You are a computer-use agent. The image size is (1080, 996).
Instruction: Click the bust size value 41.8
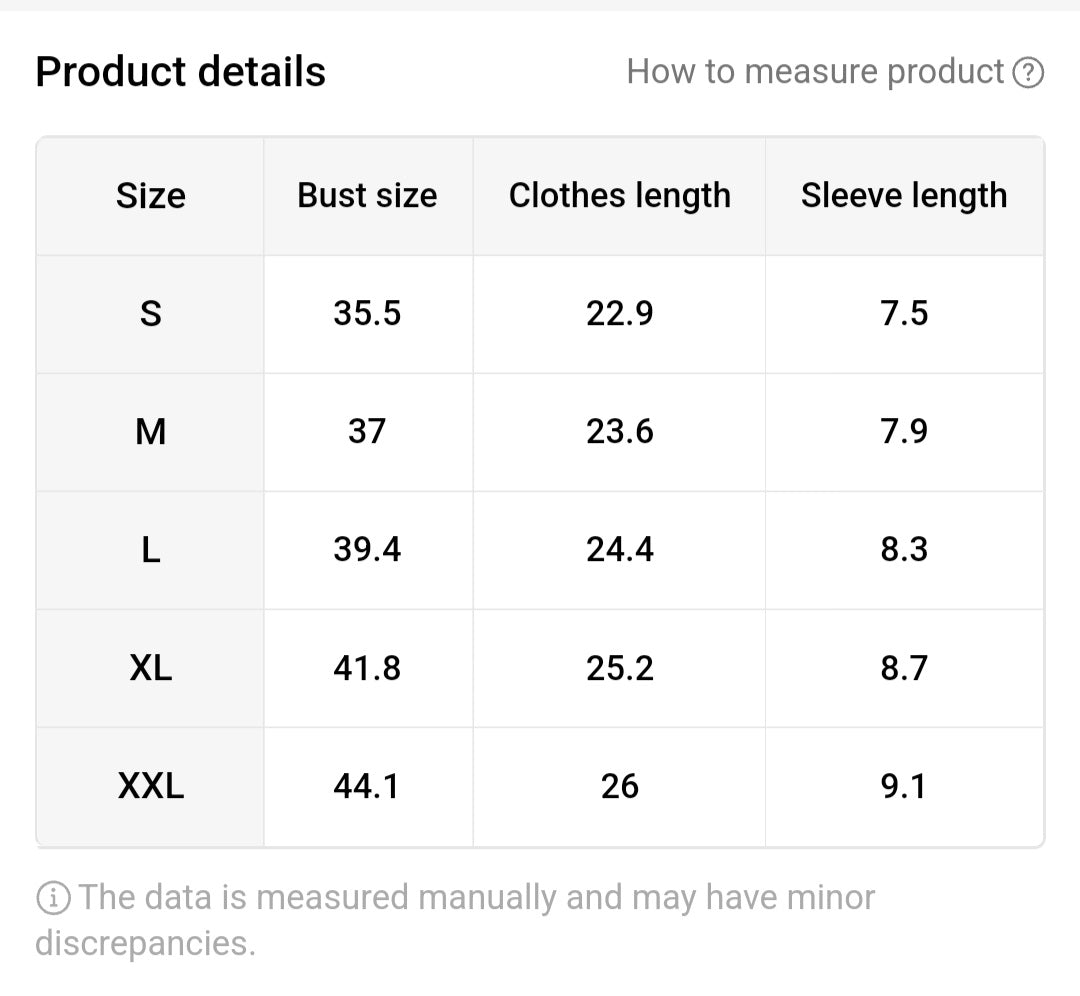(x=366, y=667)
